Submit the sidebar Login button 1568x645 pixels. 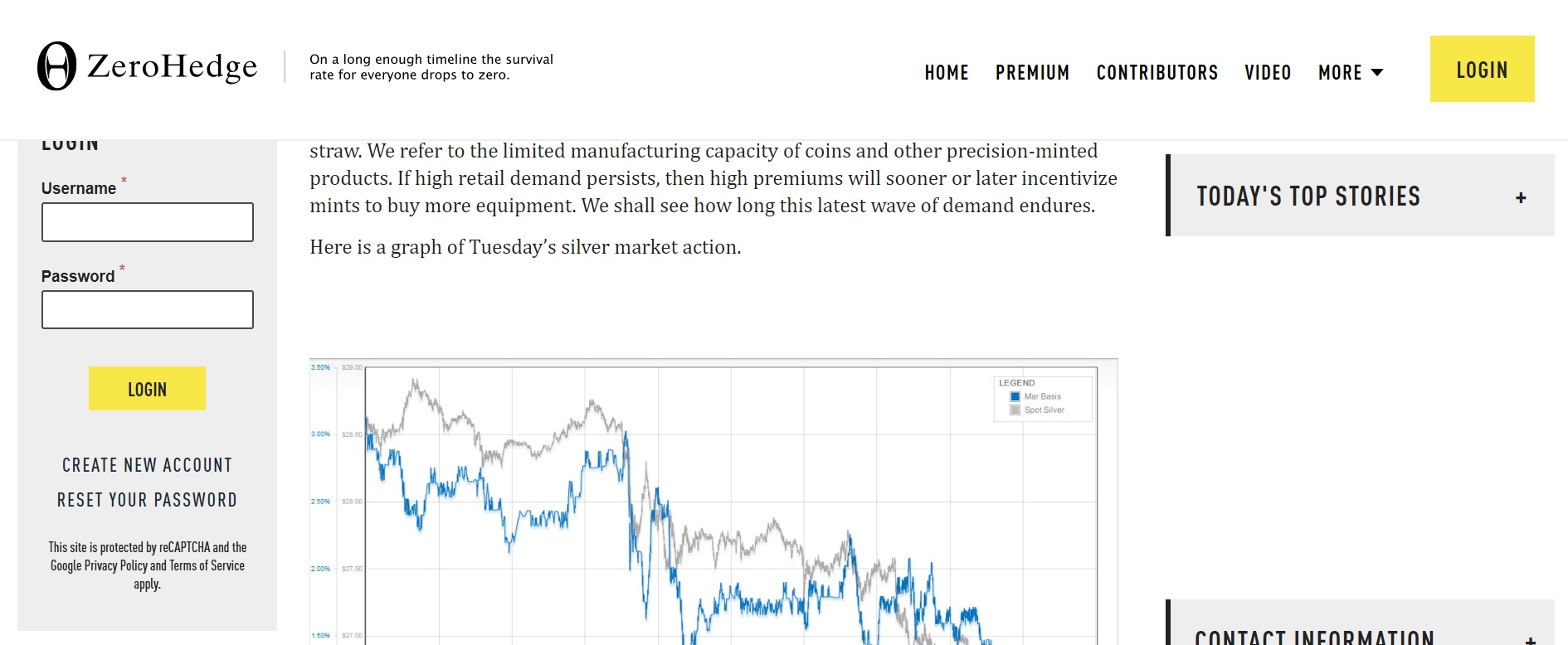coord(147,389)
